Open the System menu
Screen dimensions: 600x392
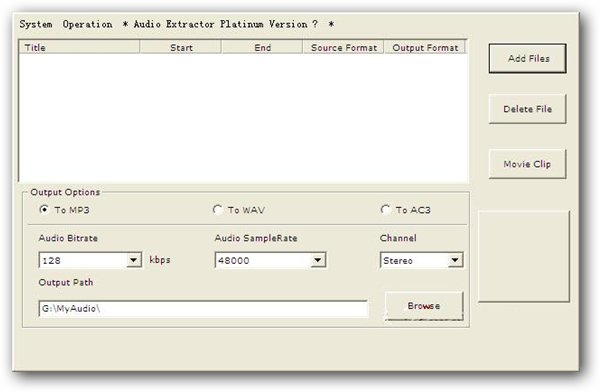tap(36, 24)
